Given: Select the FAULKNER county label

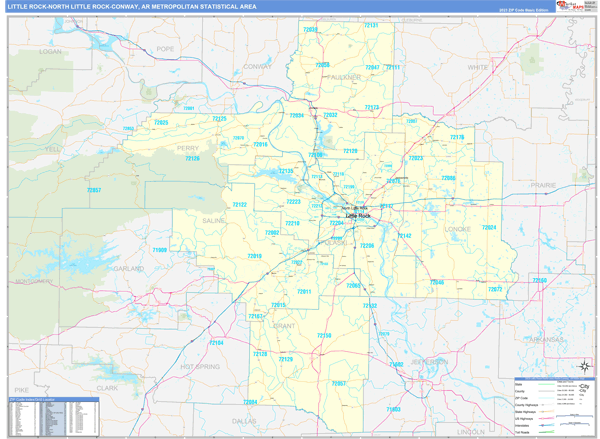Looking at the screenshot, I should tap(344, 77).
